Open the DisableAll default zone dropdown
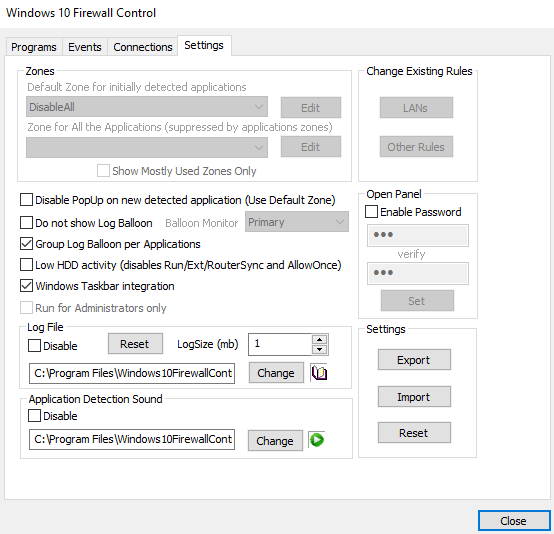The width and height of the screenshot is (554, 534). [x=147, y=107]
